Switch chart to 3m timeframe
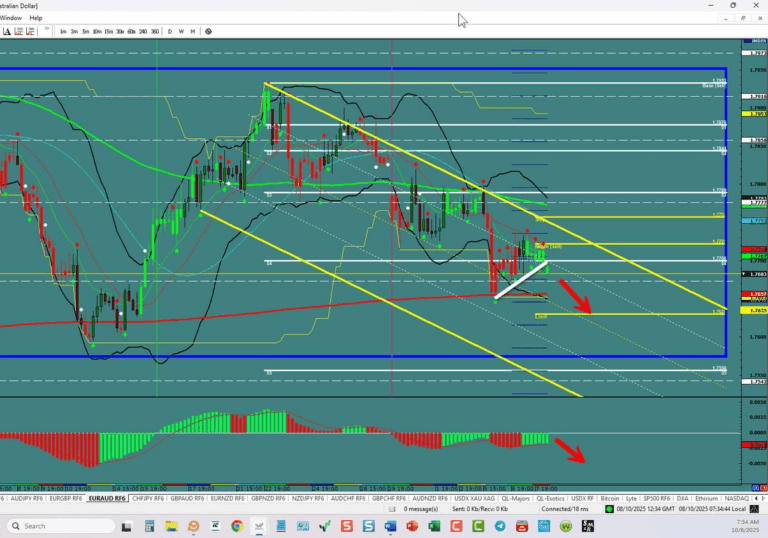This screenshot has width=768, height=538. (74, 31)
